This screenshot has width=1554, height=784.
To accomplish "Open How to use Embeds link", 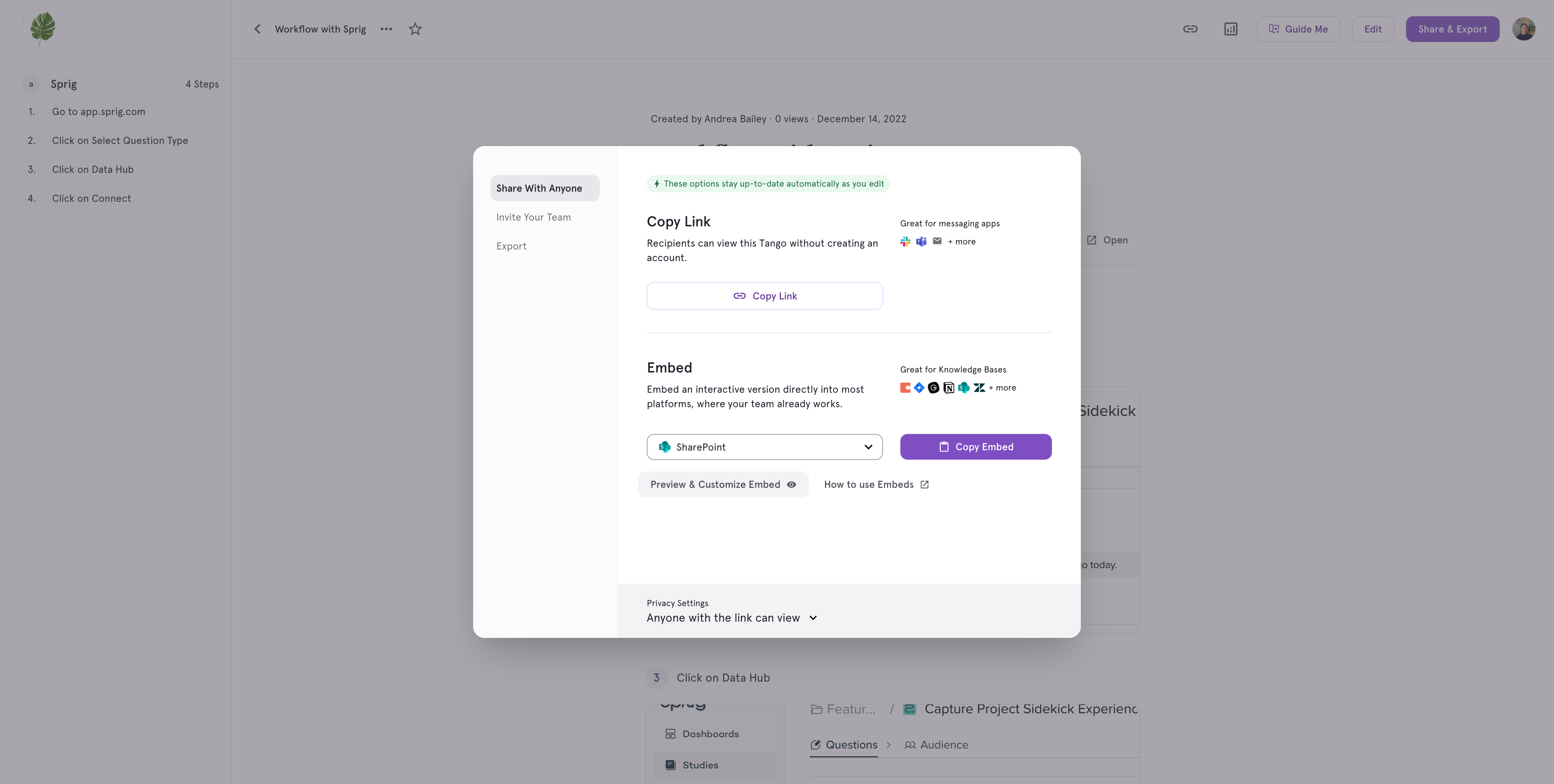I will [x=876, y=484].
